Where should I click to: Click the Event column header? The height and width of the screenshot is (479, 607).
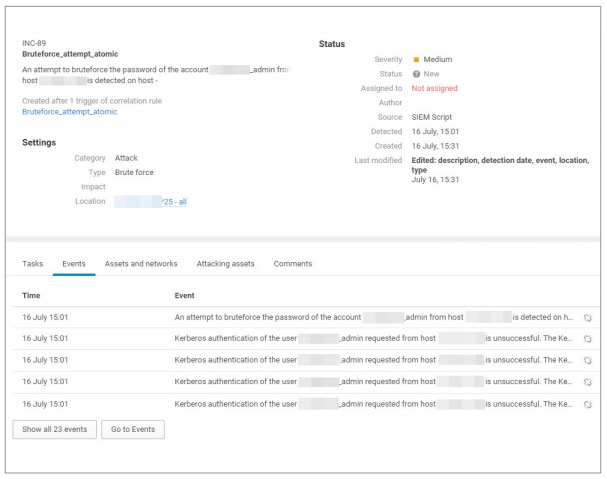(x=185, y=296)
